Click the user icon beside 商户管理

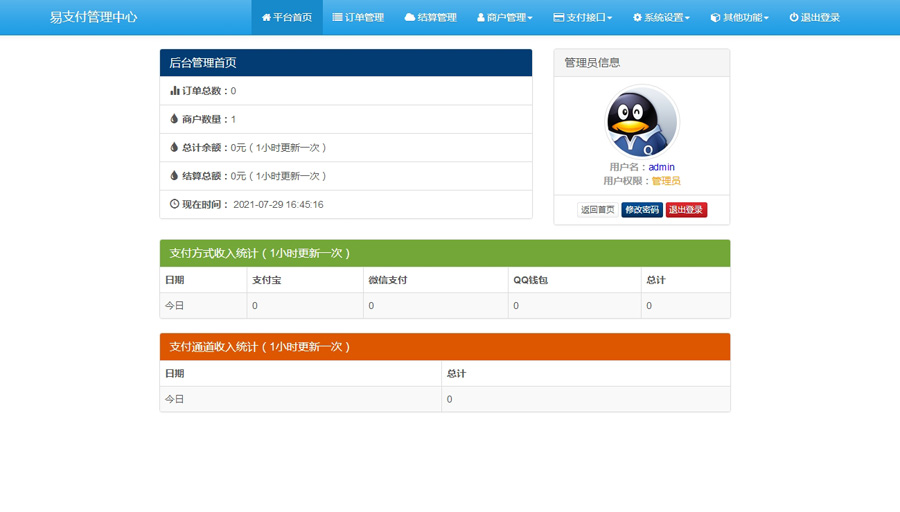[x=481, y=18]
